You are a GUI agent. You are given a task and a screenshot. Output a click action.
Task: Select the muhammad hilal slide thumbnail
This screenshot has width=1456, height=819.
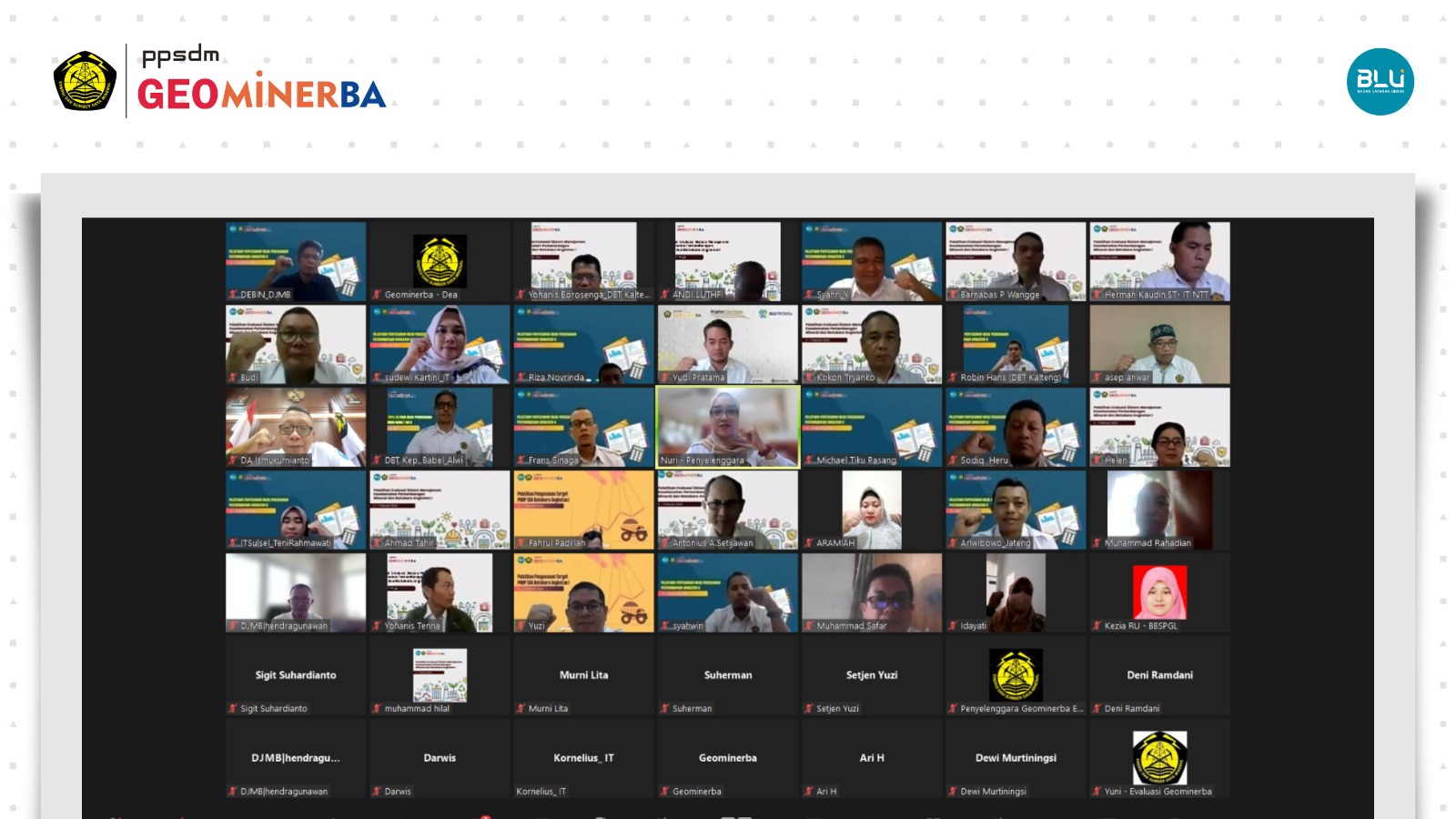[440, 674]
